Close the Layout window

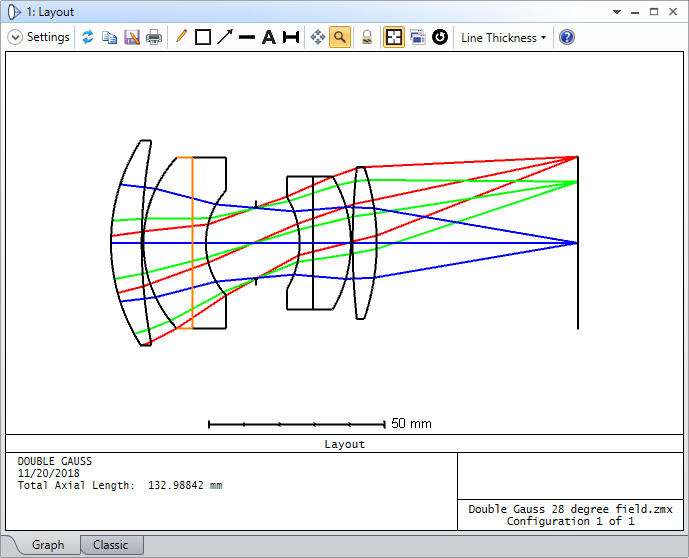(x=673, y=12)
